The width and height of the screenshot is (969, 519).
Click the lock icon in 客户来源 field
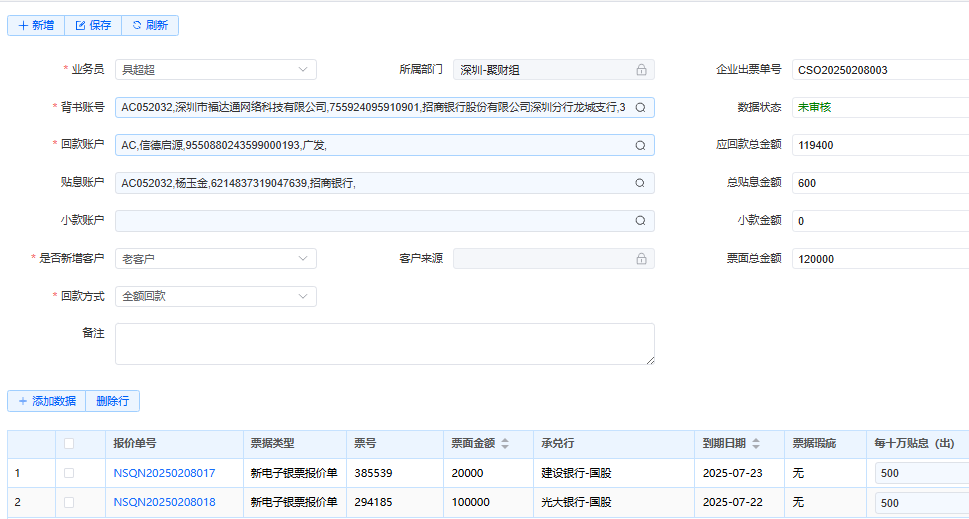click(641, 259)
